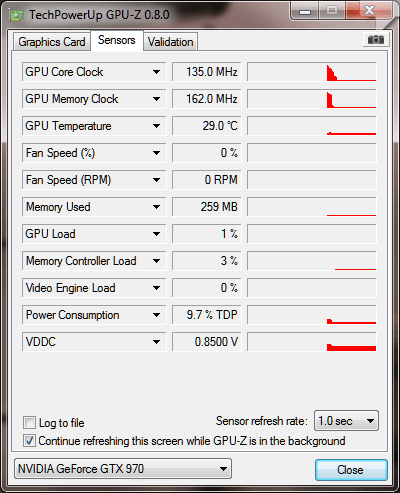This screenshot has height=493, width=400.
Task: Uncheck Continue refreshing in background option
Action: tap(29, 441)
